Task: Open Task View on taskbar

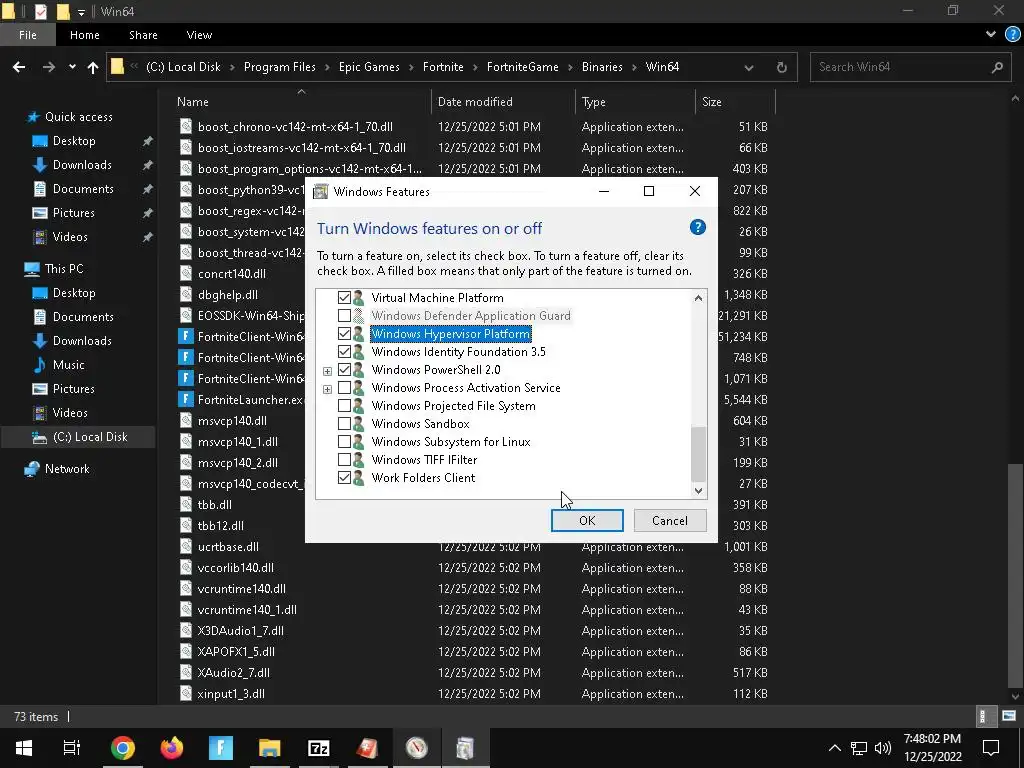Action: [x=72, y=748]
